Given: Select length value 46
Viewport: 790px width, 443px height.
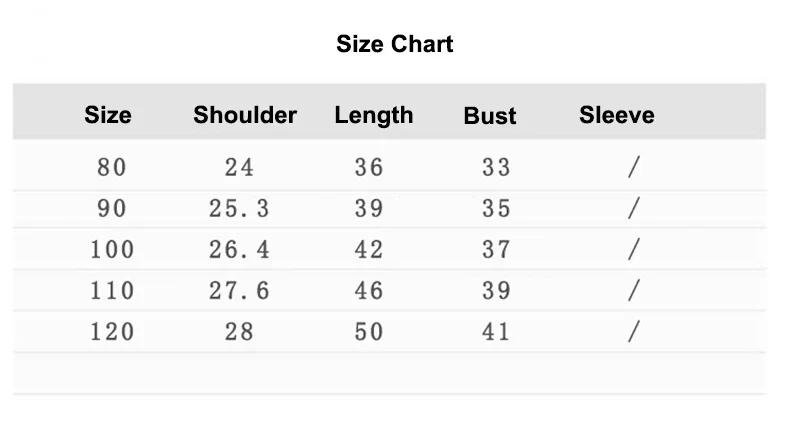Looking at the screenshot, I should pyautogui.click(x=369, y=290).
